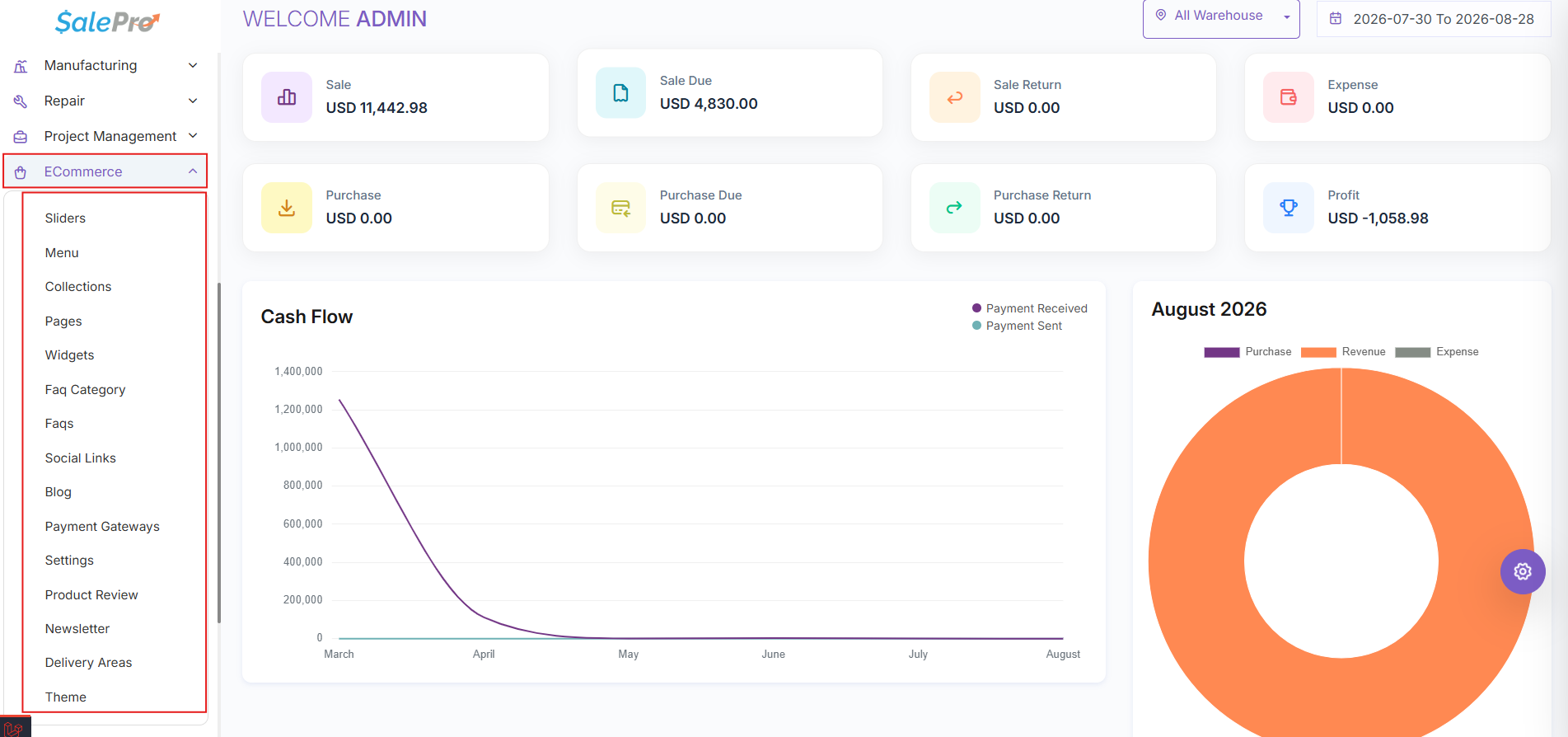This screenshot has height=737, width=1568.
Task: Click the August 2026 heading
Action: pyautogui.click(x=1209, y=309)
